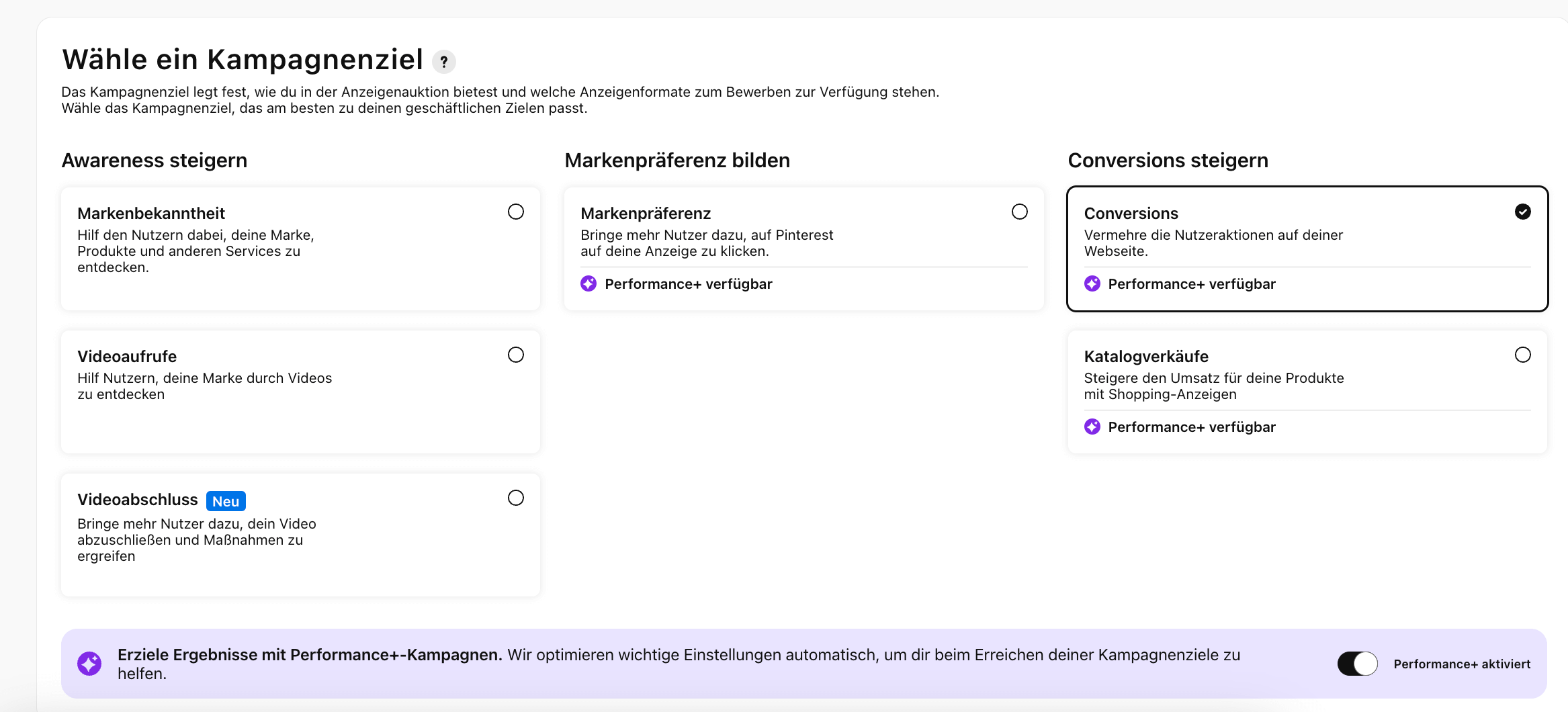Click description 'Hilf Nutzern, deine Marke durch Videos'
Image resolution: width=1568 pixels, height=712 pixels.
tap(204, 386)
